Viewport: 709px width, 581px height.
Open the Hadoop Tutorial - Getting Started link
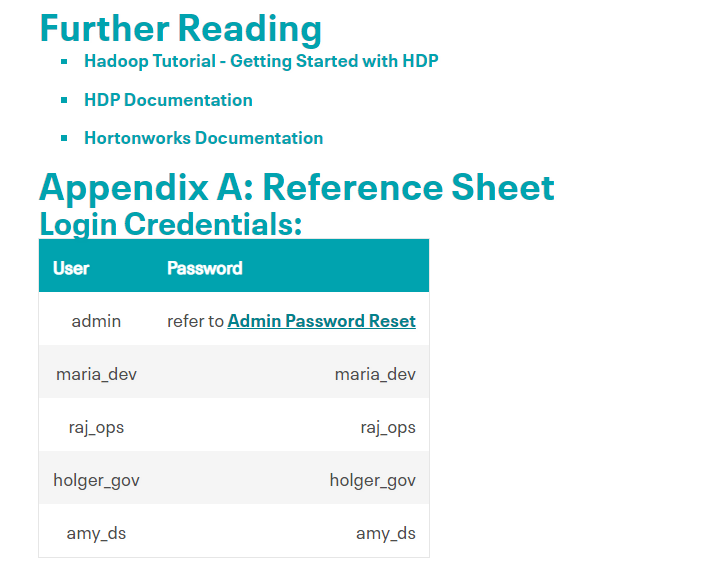[260, 61]
